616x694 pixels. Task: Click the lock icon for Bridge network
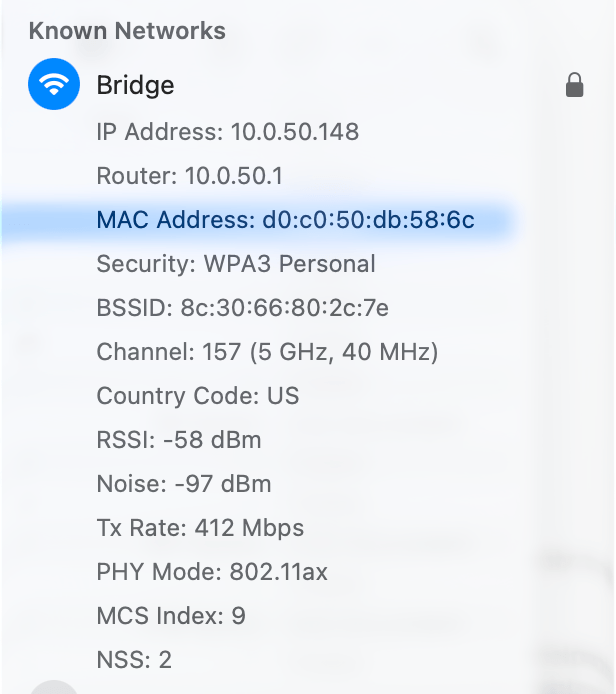[x=574, y=86]
